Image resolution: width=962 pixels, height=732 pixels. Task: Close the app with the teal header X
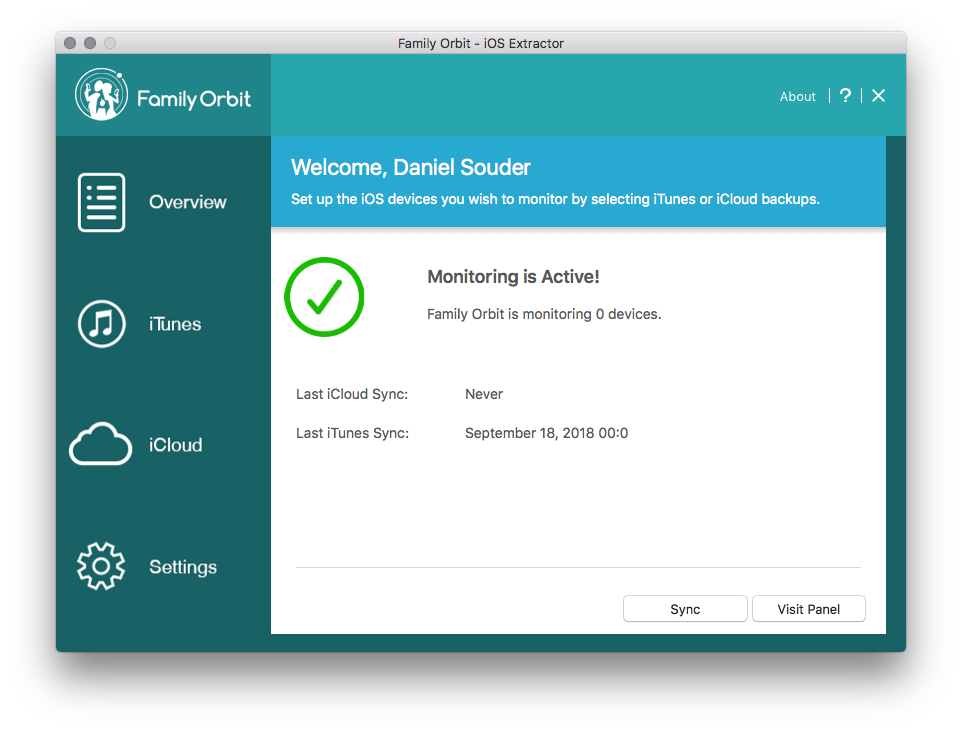878,95
